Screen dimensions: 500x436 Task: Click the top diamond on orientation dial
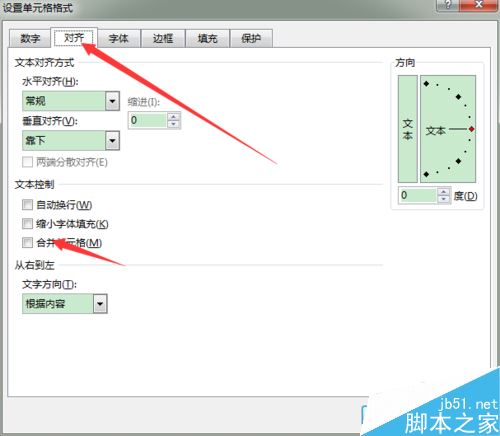click(426, 84)
